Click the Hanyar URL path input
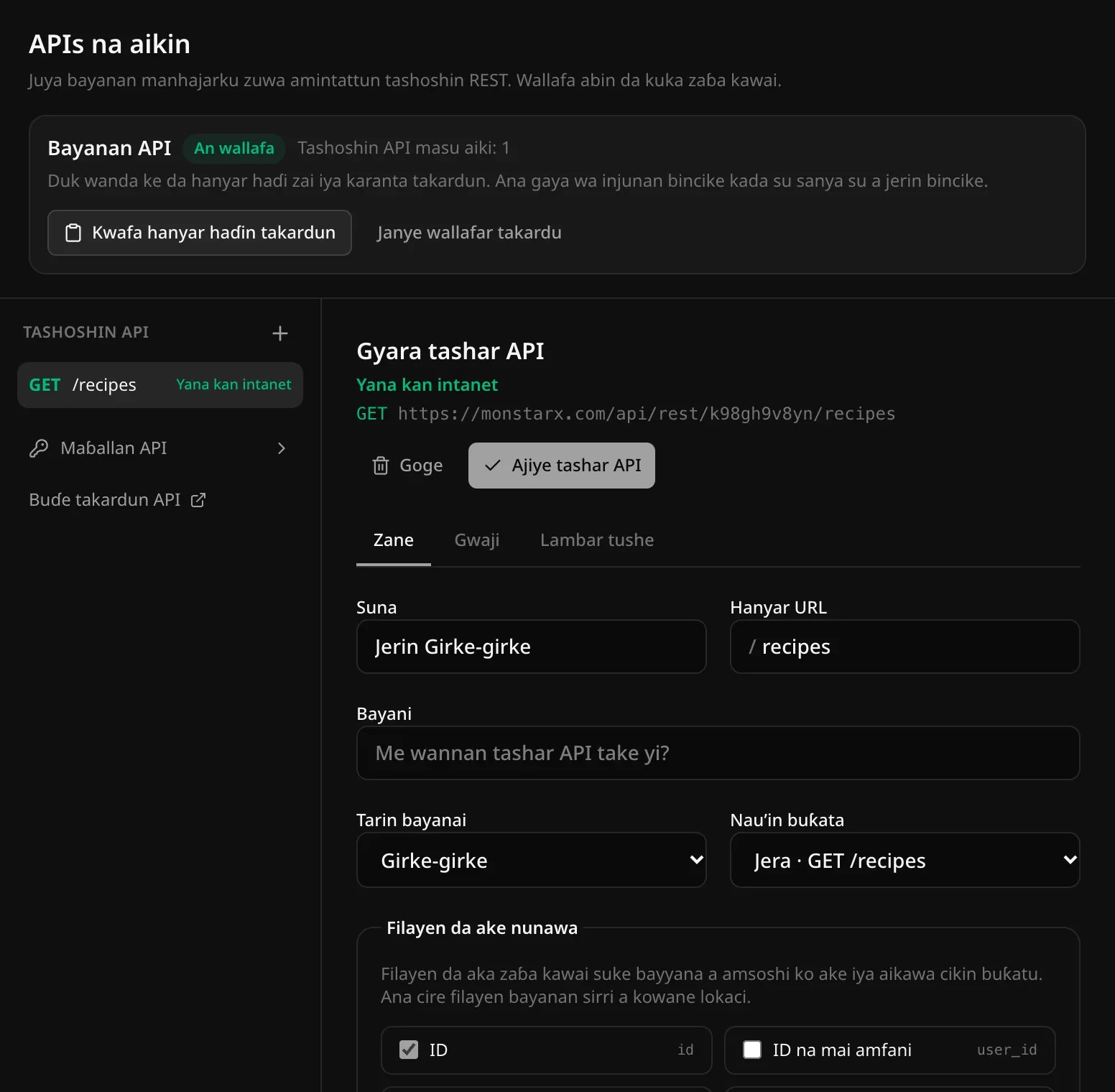The height and width of the screenshot is (1092, 1115). click(x=905, y=647)
